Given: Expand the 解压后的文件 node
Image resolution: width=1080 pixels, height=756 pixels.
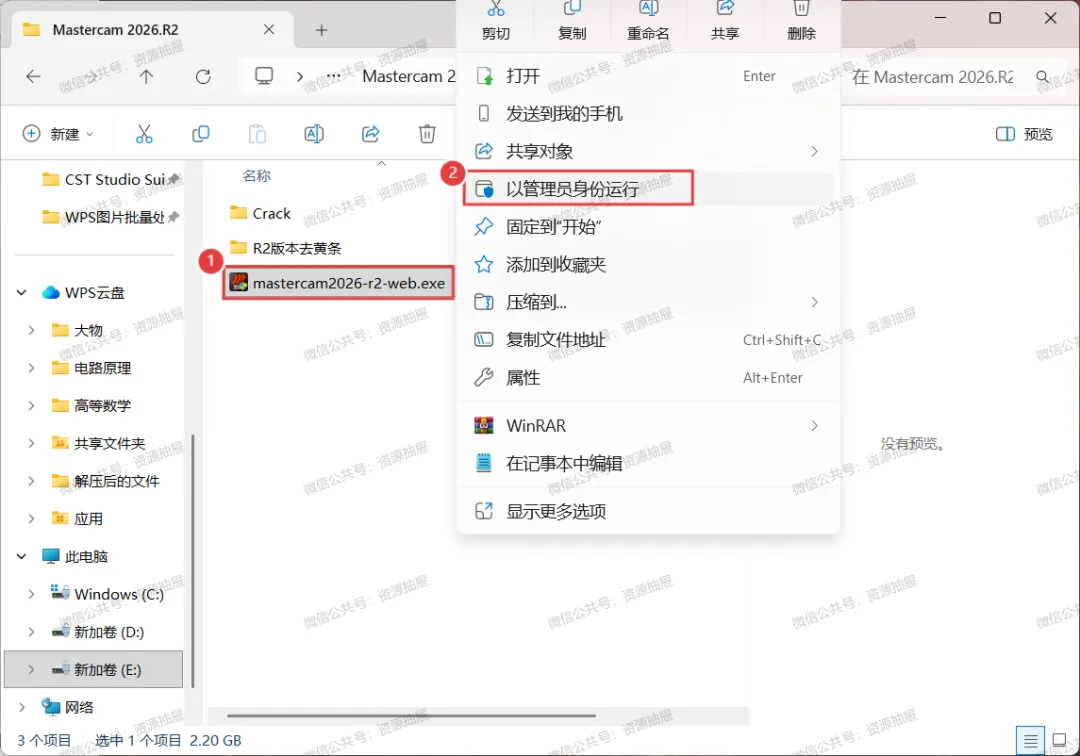Looking at the screenshot, I should pyautogui.click(x=31, y=481).
